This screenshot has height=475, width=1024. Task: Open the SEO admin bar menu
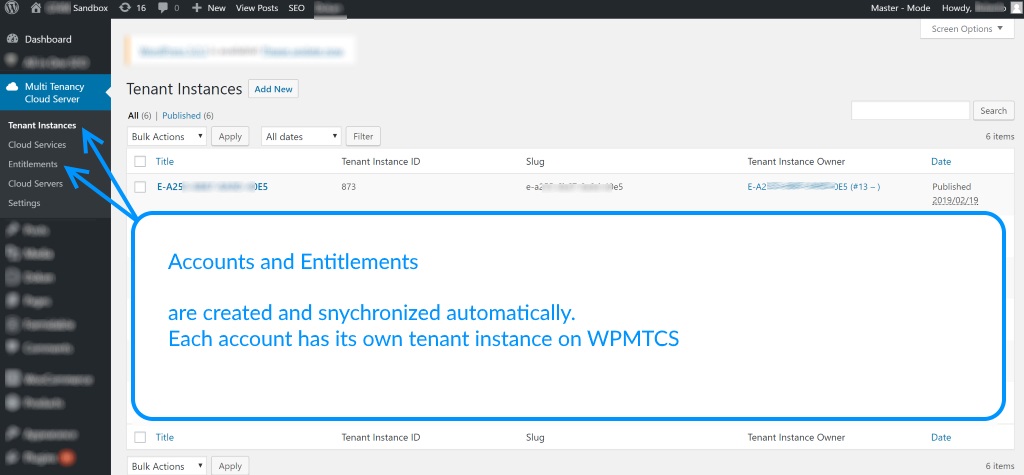296,8
